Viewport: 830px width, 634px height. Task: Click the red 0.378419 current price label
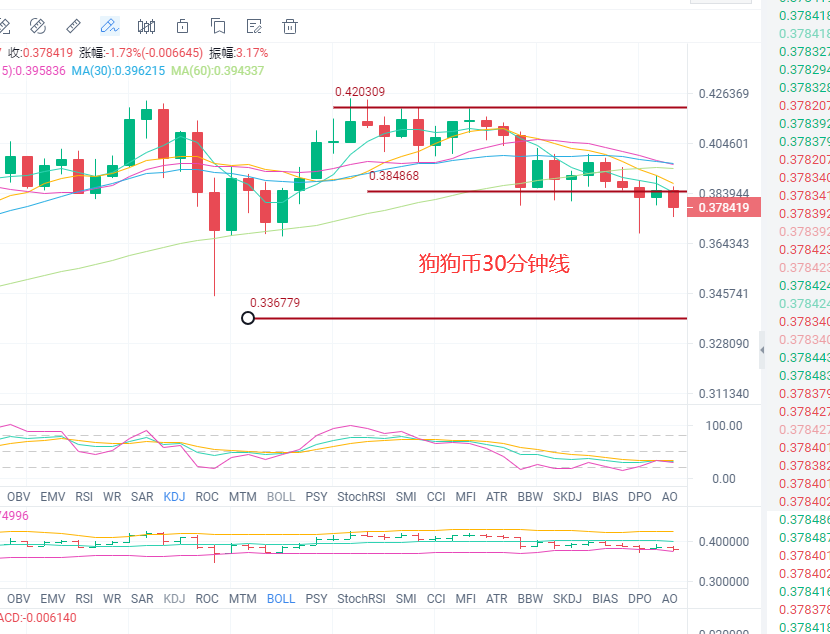pyautogui.click(x=724, y=208)
